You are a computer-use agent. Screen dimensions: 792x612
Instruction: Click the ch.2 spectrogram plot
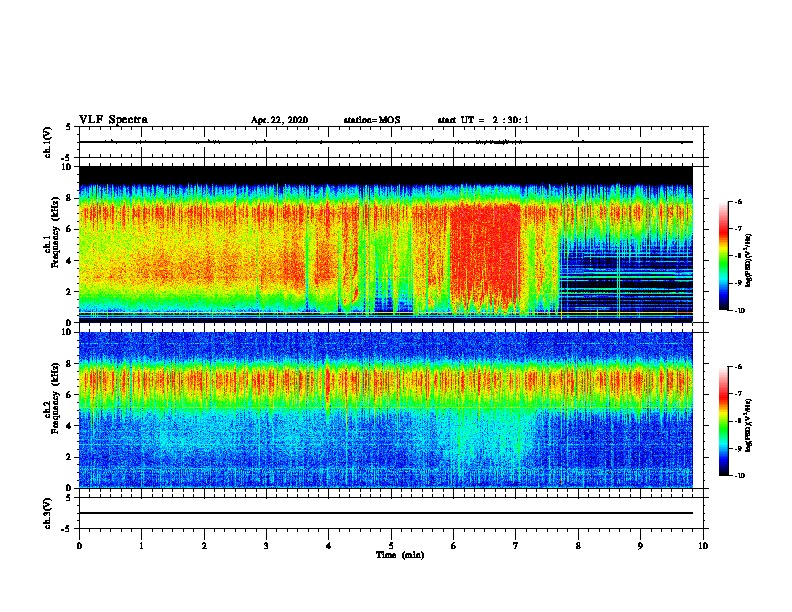pos(386,410)
